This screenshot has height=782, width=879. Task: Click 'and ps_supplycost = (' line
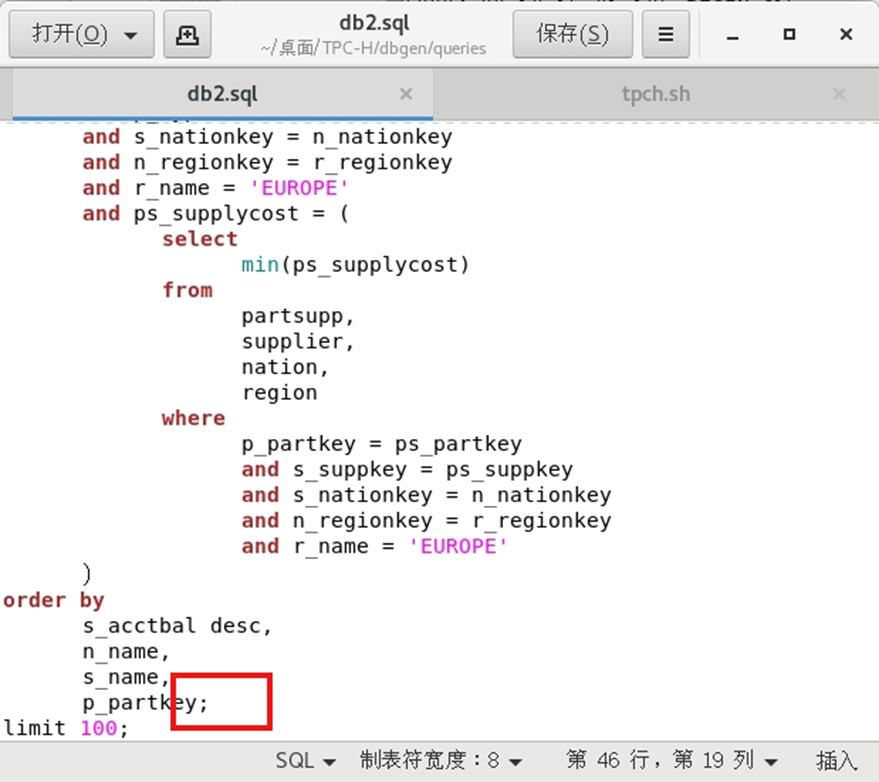(215, 214)
